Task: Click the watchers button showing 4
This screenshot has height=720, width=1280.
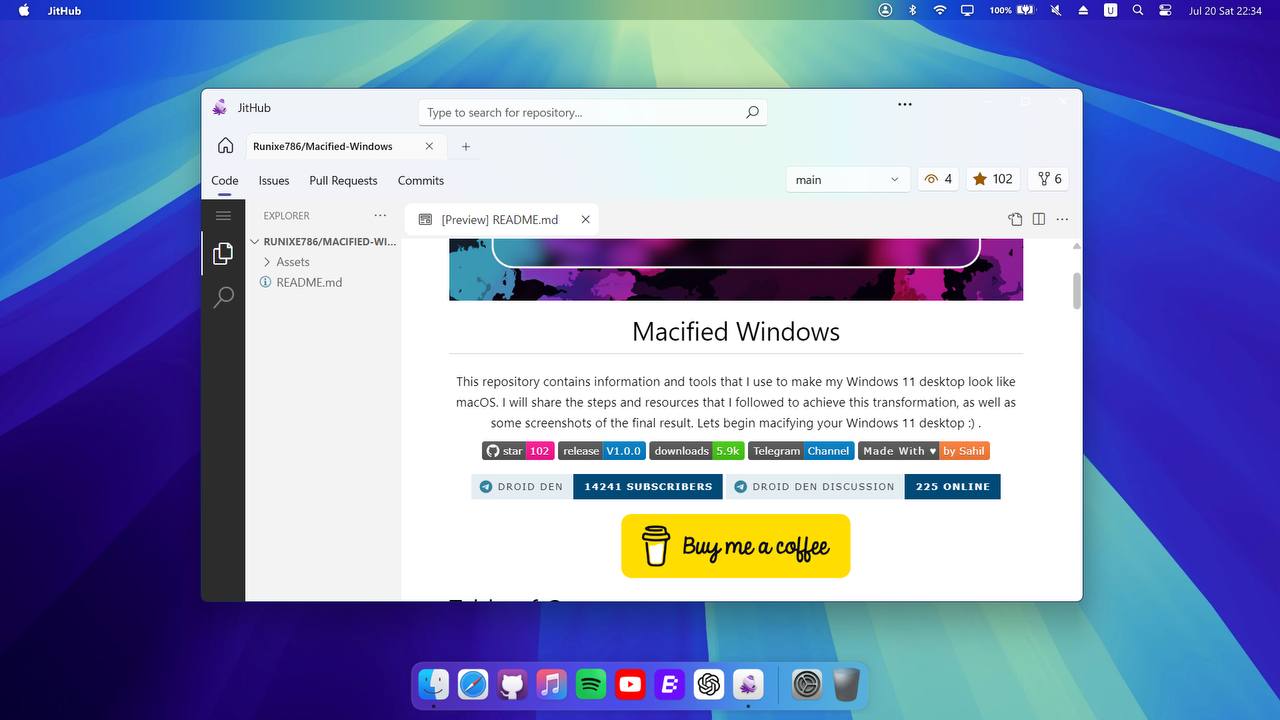Action: tap(939, 179)
